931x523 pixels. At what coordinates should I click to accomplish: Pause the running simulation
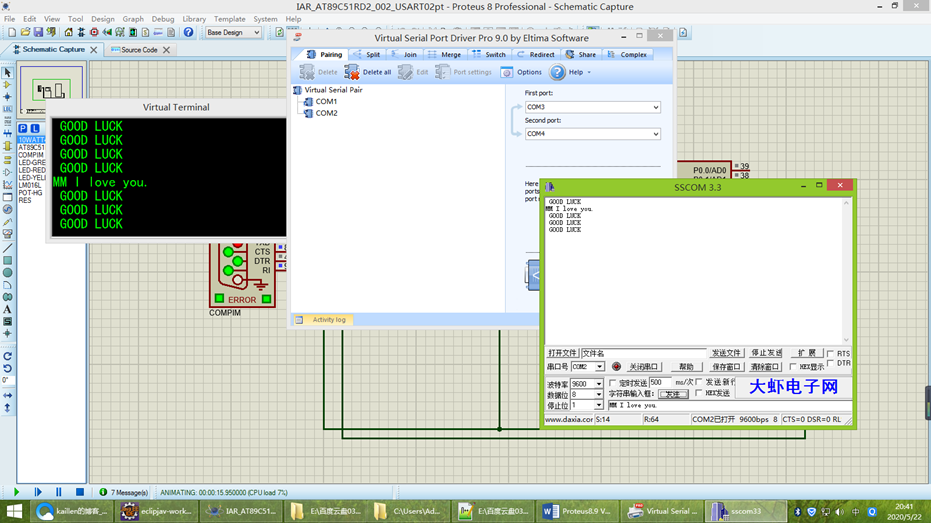coord(58,492)
